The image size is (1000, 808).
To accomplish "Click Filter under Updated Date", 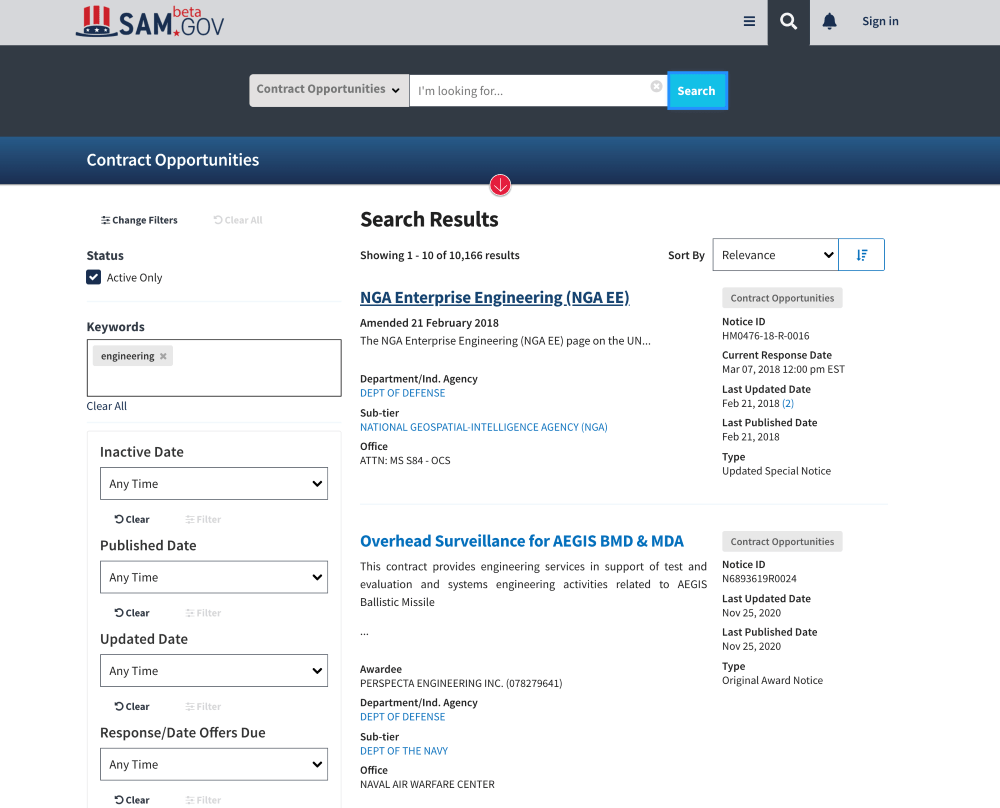I will click(x=203, y=707).
